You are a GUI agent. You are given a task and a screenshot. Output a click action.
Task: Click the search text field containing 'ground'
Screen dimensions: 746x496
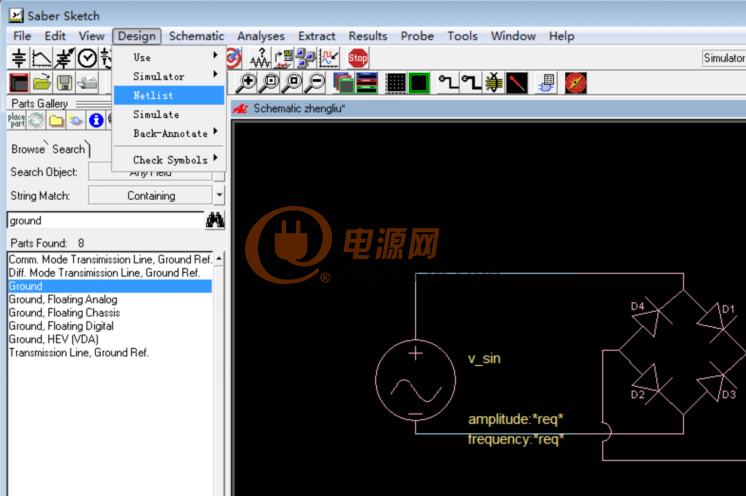106,221
